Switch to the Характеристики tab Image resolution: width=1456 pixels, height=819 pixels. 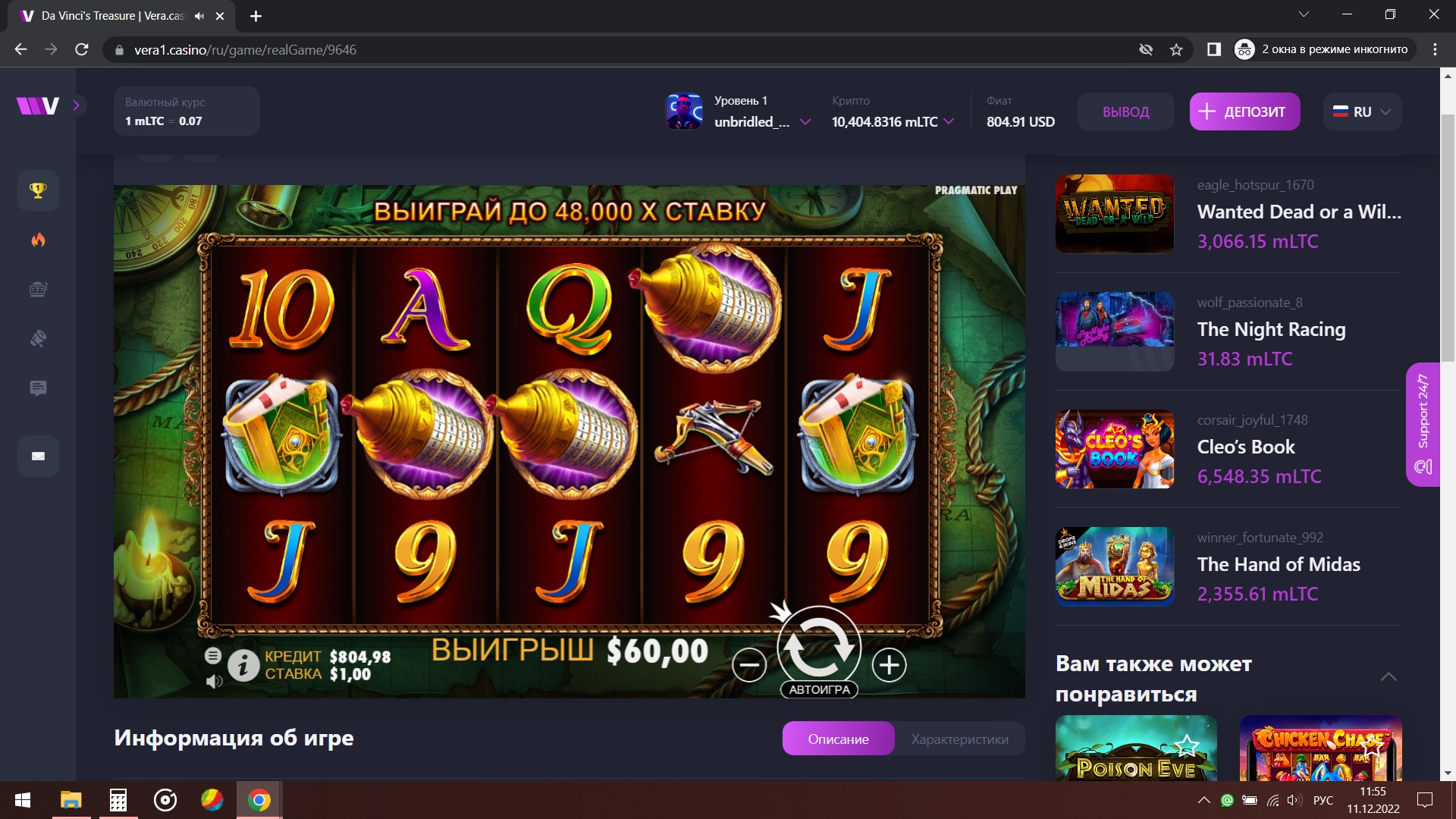coord(959,739)
